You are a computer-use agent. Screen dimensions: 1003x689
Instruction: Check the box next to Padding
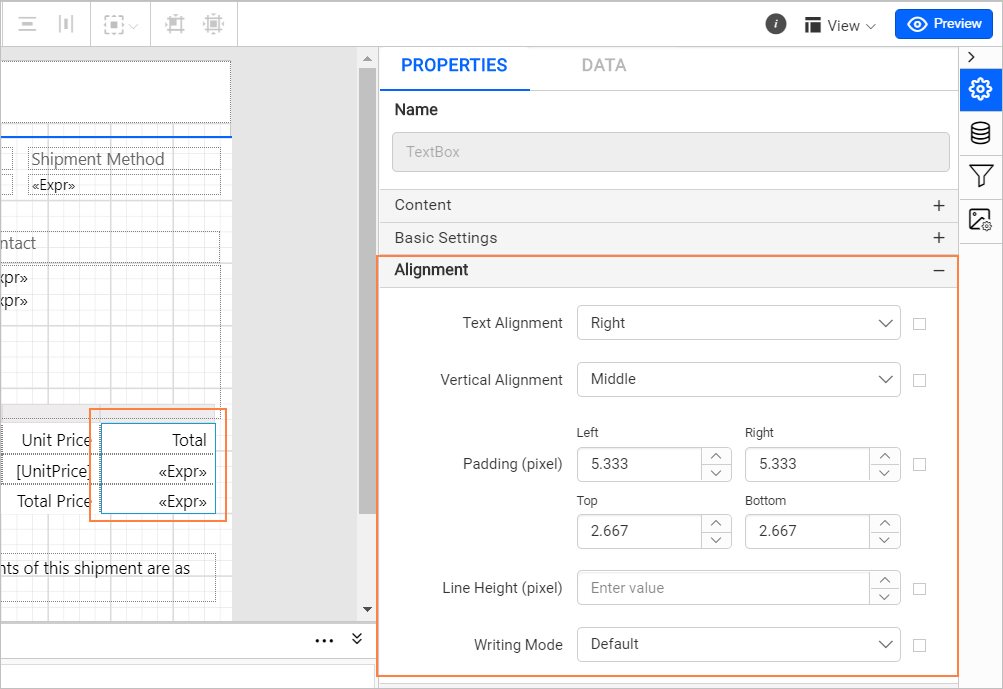[919, 464]
